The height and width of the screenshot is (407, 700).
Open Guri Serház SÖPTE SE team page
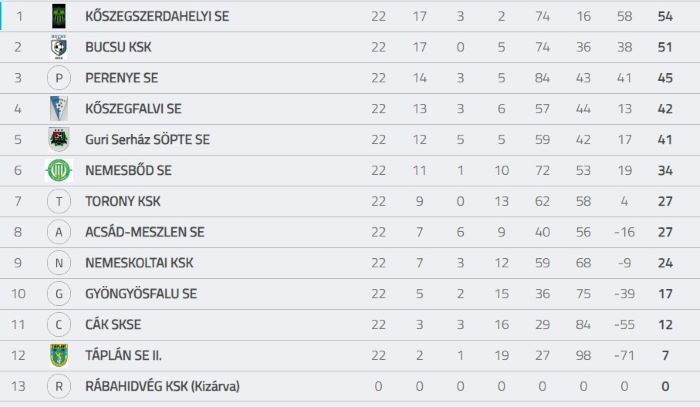[147, 140]
